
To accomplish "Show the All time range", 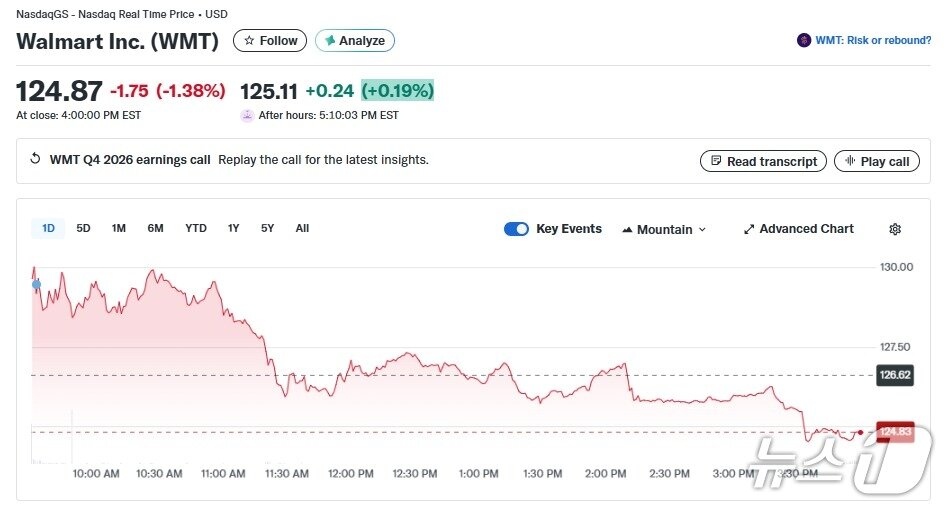I will click(302, 228).
